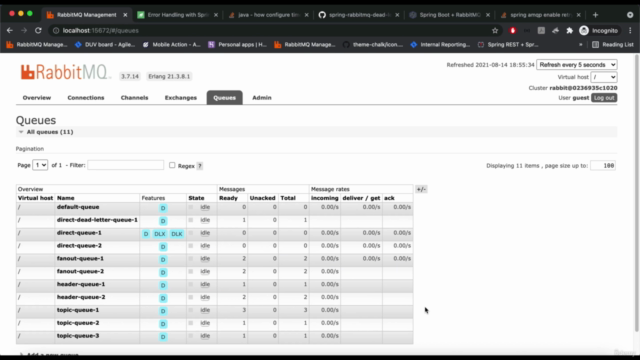Click the Erlang 21.3.8.1 version label

[x=169, y=76]
